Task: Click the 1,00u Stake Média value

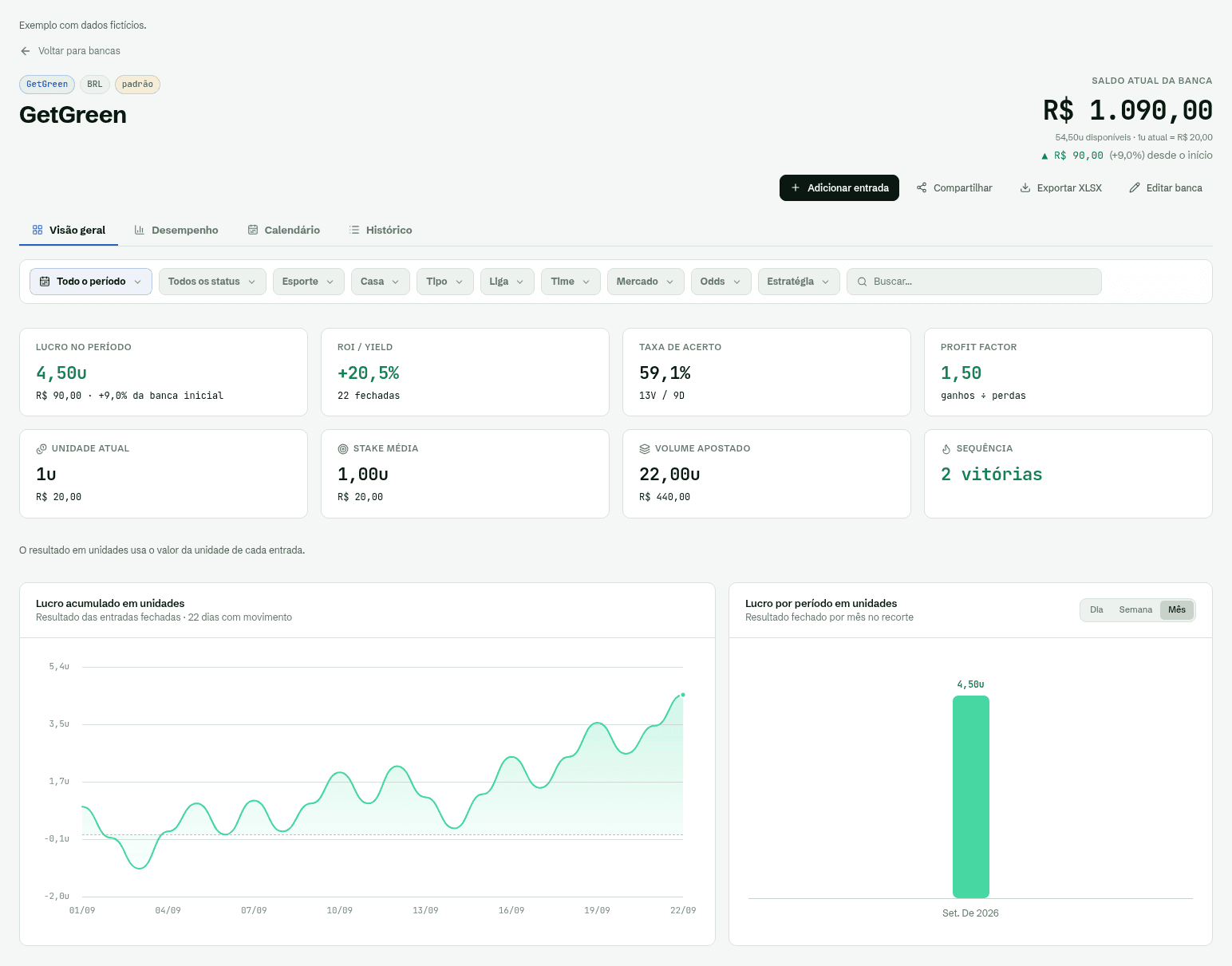Action: tap(363, 475)
